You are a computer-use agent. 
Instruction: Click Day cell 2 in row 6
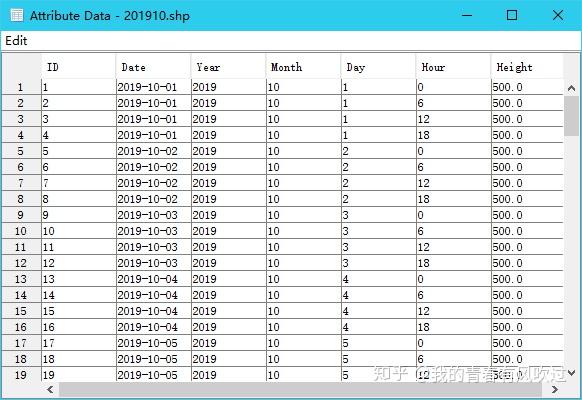(379, 167)
